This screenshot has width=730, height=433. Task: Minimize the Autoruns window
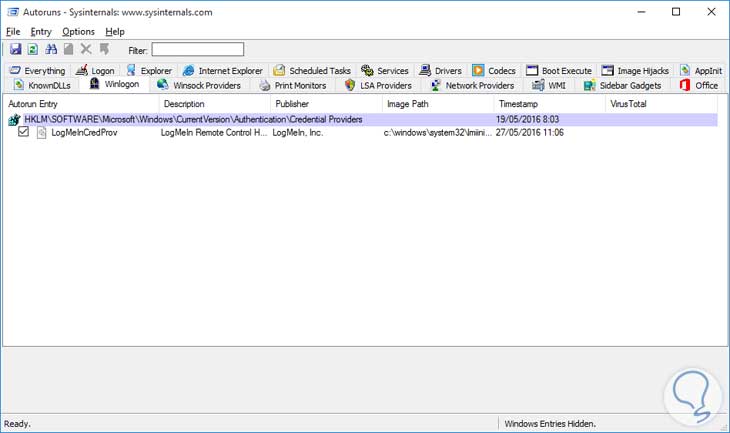(x=641, y=12)
